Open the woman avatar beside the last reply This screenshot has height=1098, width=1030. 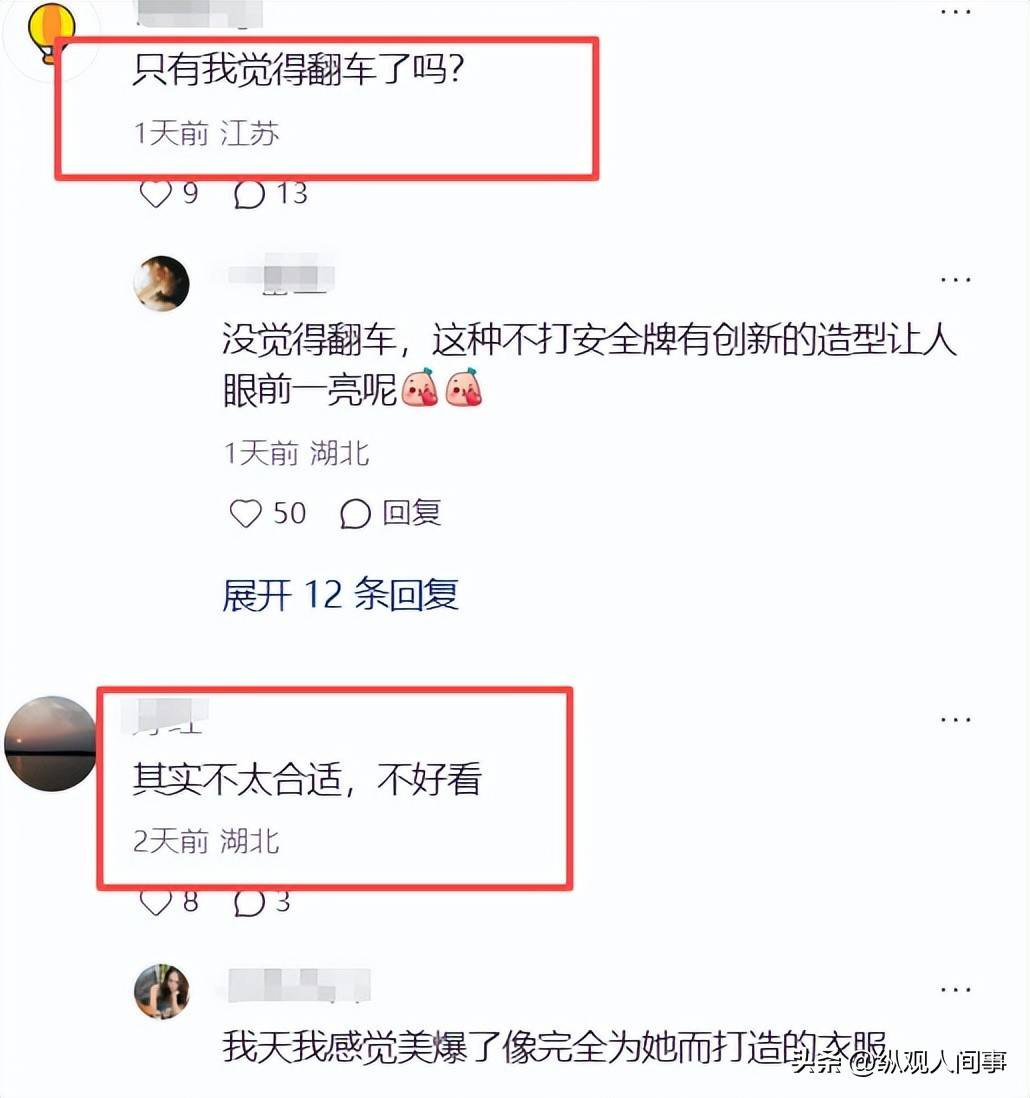pyautogui.click(x=162, y=992)
